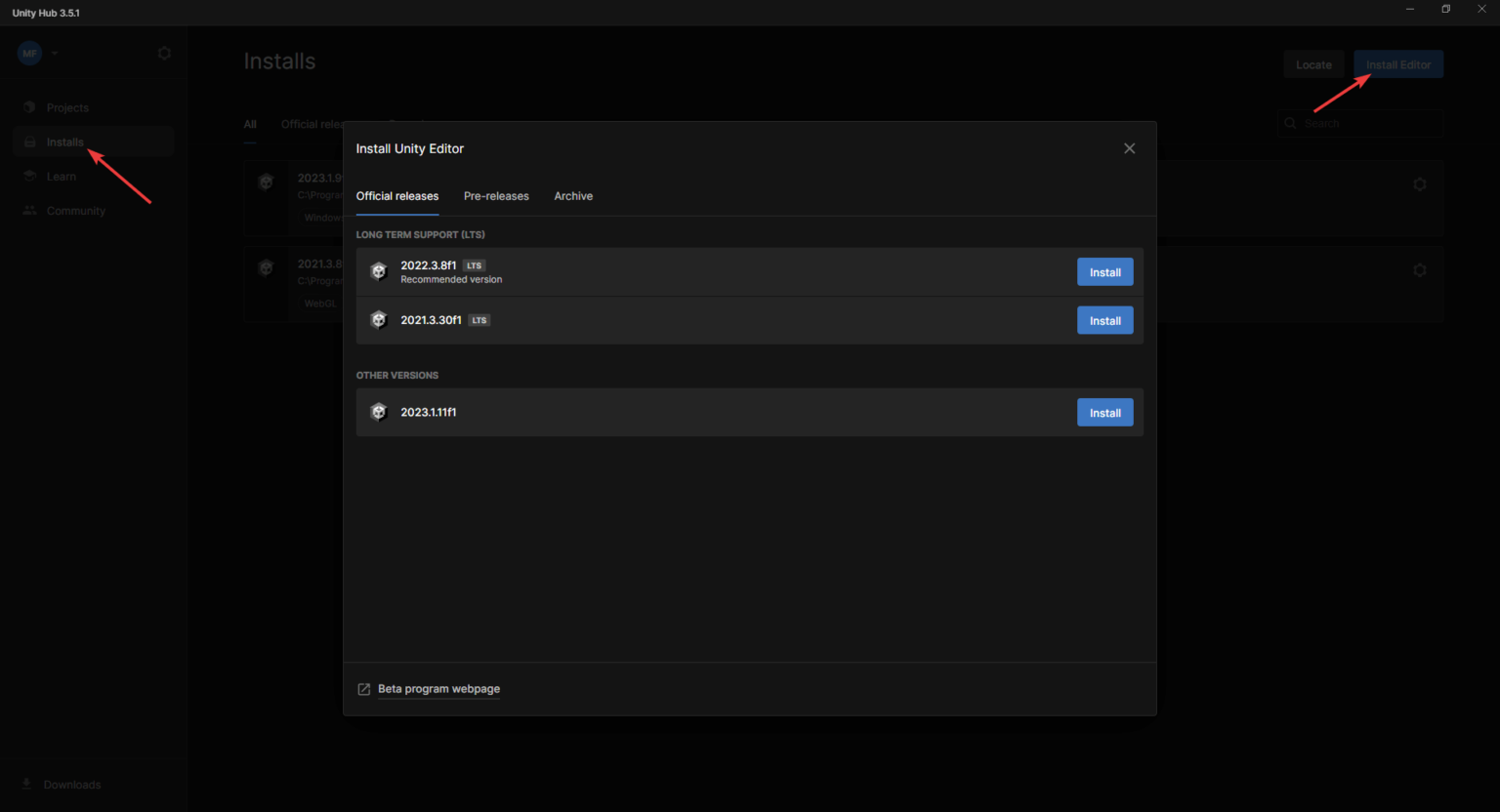
Task: Open Unity Hub preferences gear icon
Action: coord(164,54)
